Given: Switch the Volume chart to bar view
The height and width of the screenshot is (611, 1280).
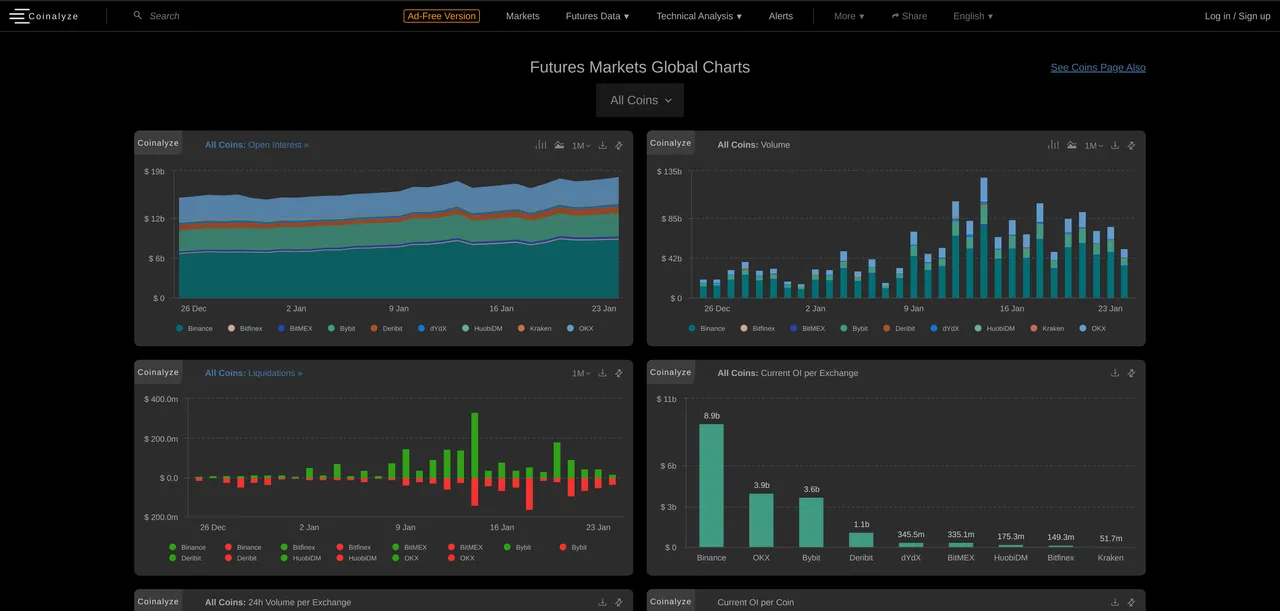Looking at the screenshot, I should 1053,145.
